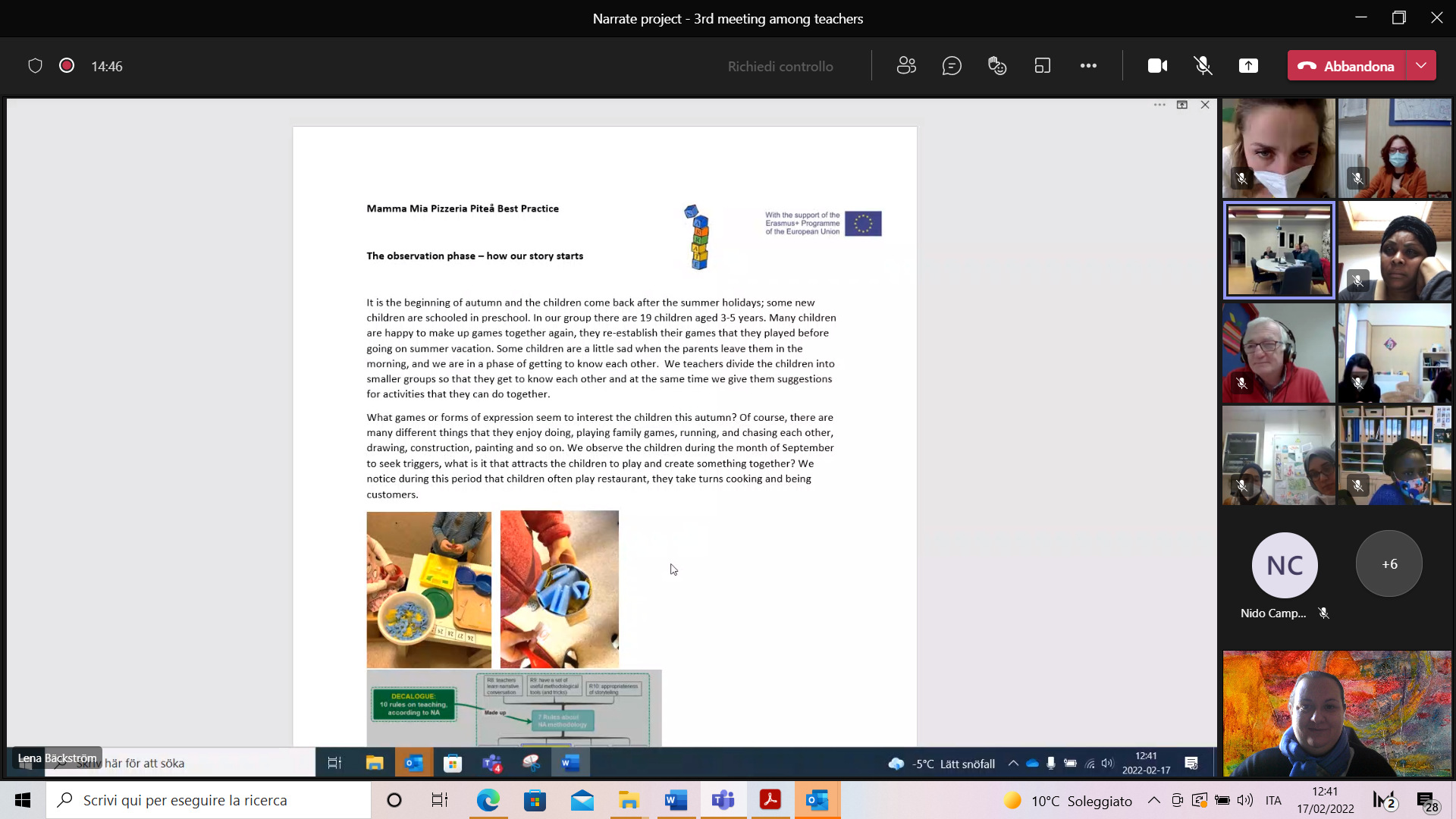Screen dimensions: 1456x819
Task: Open the ITA language switcher
Action: 1274,800
